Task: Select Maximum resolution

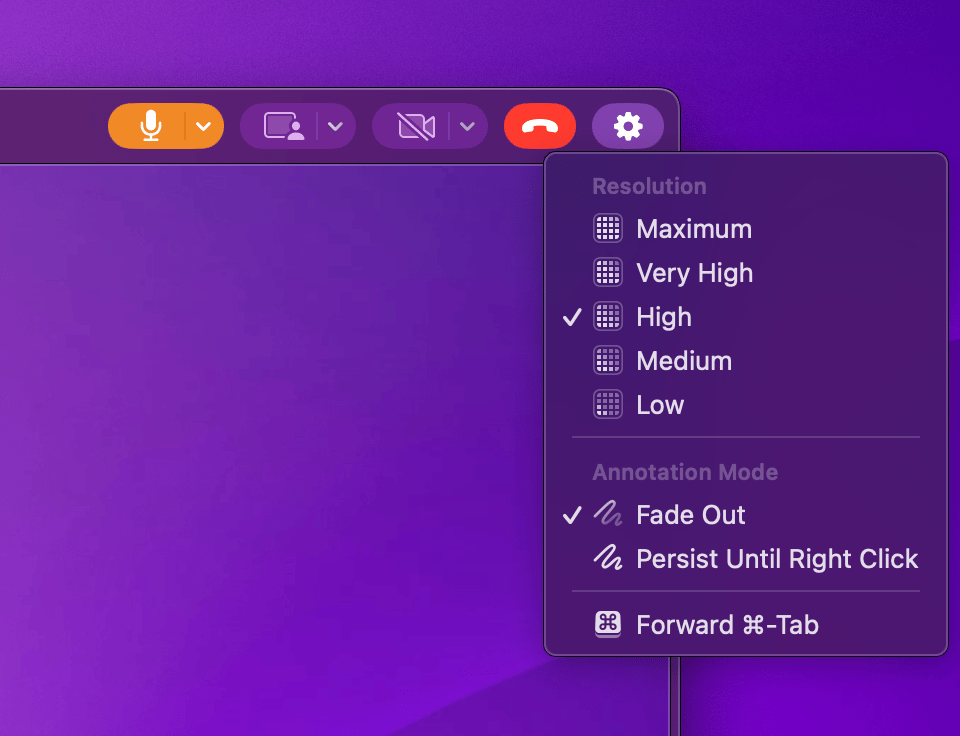Action: click(x=746, y=229)
